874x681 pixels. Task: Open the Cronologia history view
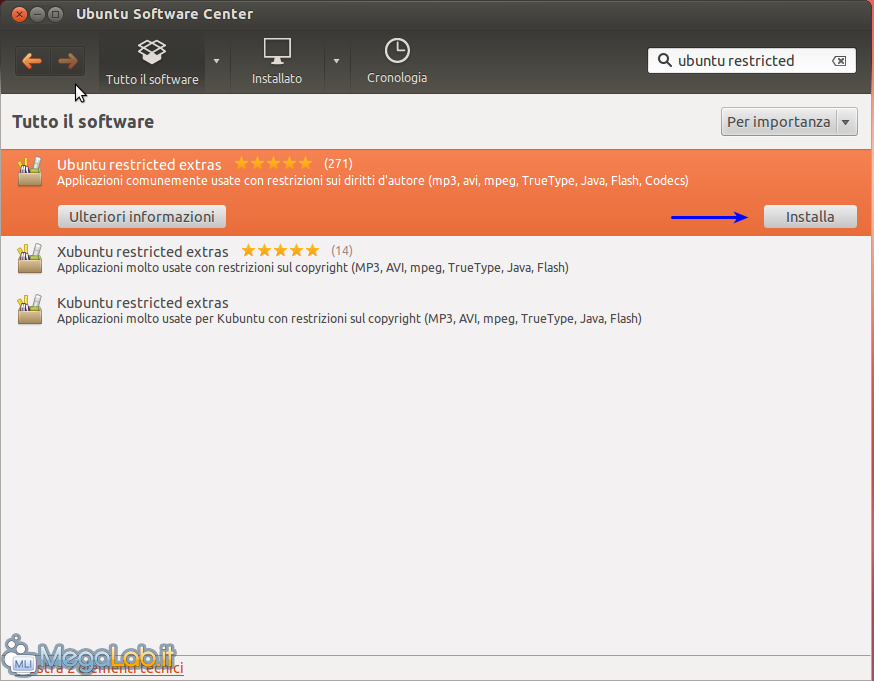[397, 62]
